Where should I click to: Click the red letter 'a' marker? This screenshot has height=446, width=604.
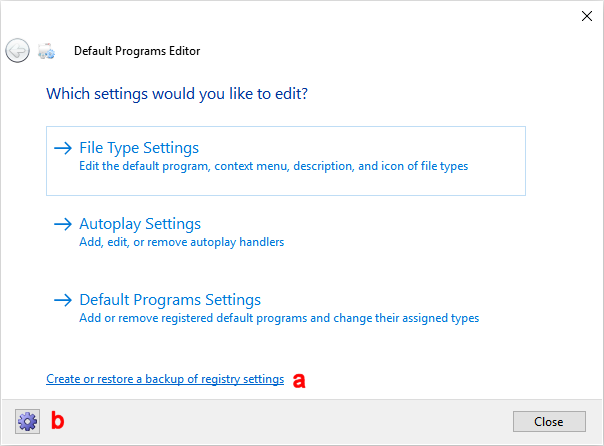(298, 380)
